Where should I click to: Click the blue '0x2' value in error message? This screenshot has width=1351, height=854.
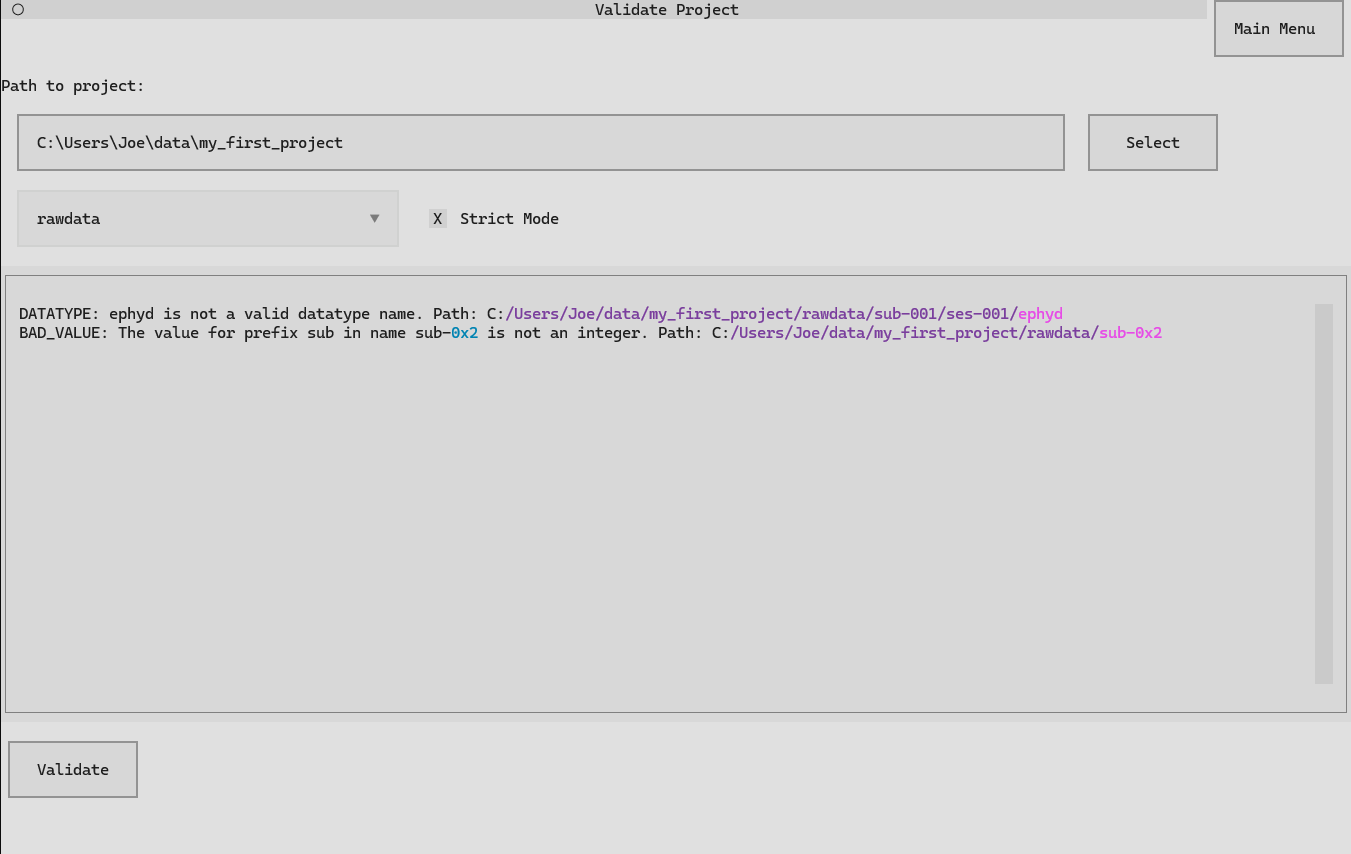coord(465,333)
